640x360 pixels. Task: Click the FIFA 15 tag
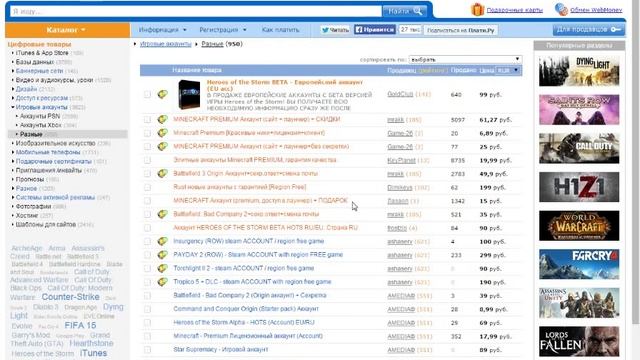point(80,325)
